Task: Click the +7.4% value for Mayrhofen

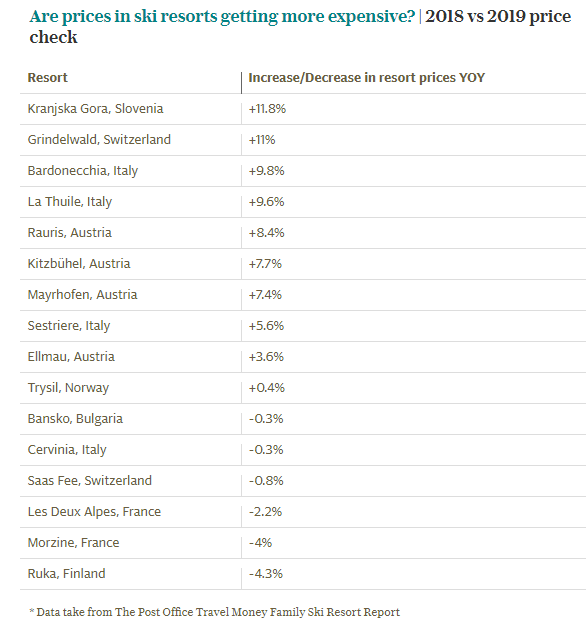Action: (x=265, y=295)
